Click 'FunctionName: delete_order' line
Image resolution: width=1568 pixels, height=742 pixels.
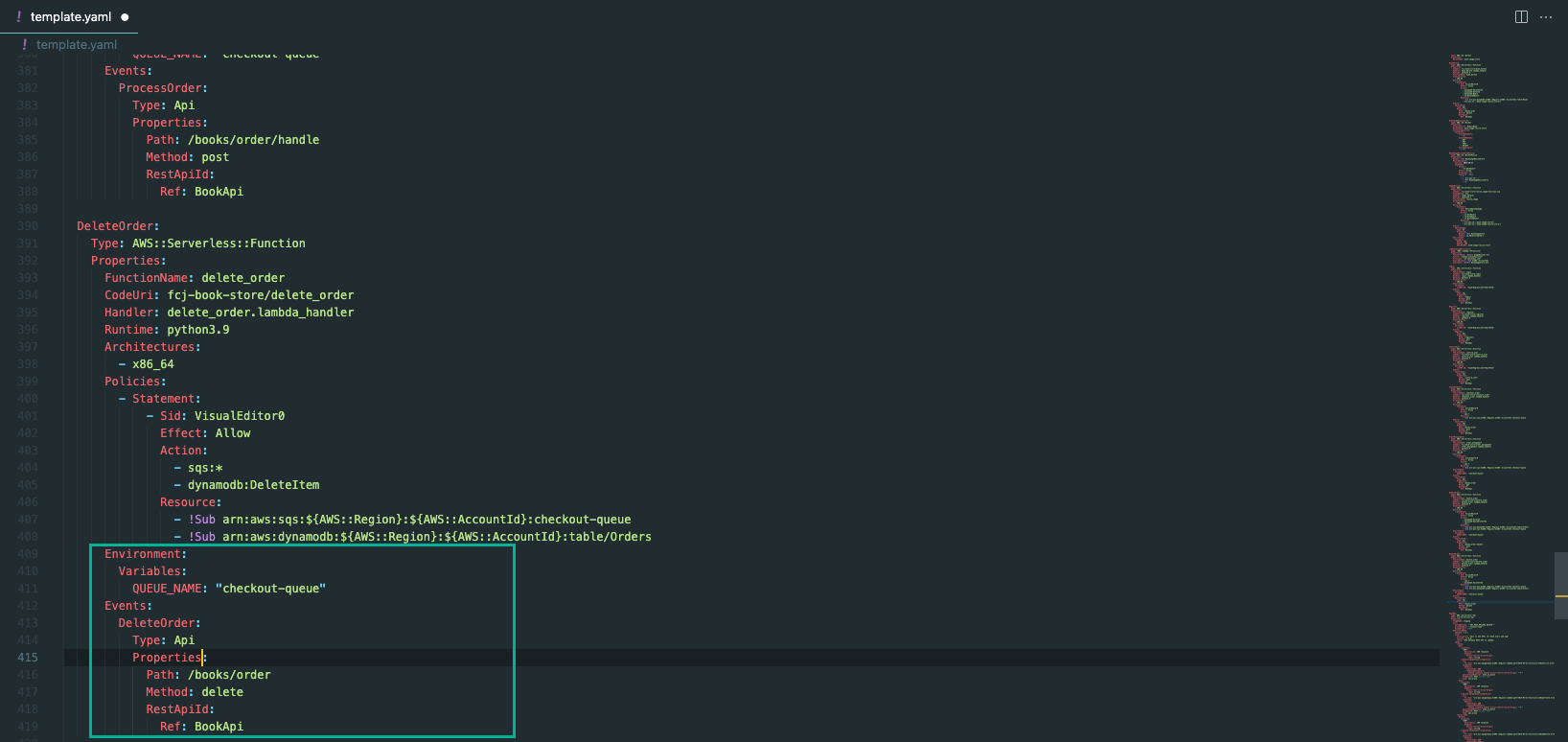[x=195, y=278]
